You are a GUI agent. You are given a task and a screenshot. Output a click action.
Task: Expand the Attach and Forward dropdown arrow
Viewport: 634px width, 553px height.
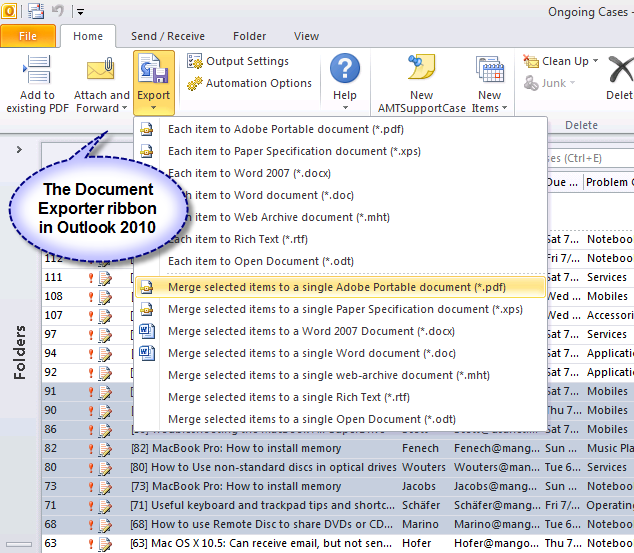(x=125, y=108)
